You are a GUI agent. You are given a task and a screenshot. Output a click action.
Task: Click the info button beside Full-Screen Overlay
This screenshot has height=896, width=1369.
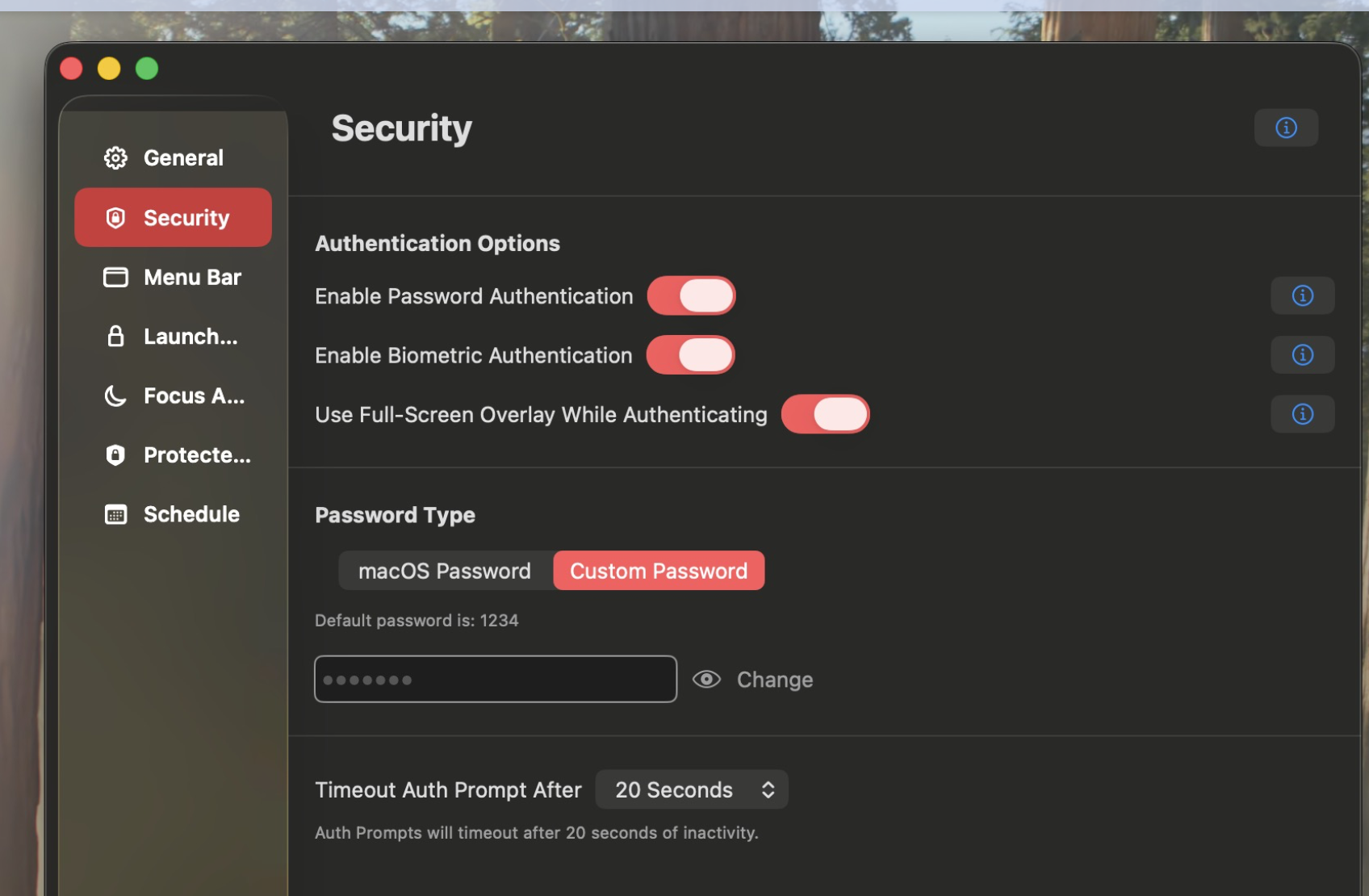coord(1301,413)
